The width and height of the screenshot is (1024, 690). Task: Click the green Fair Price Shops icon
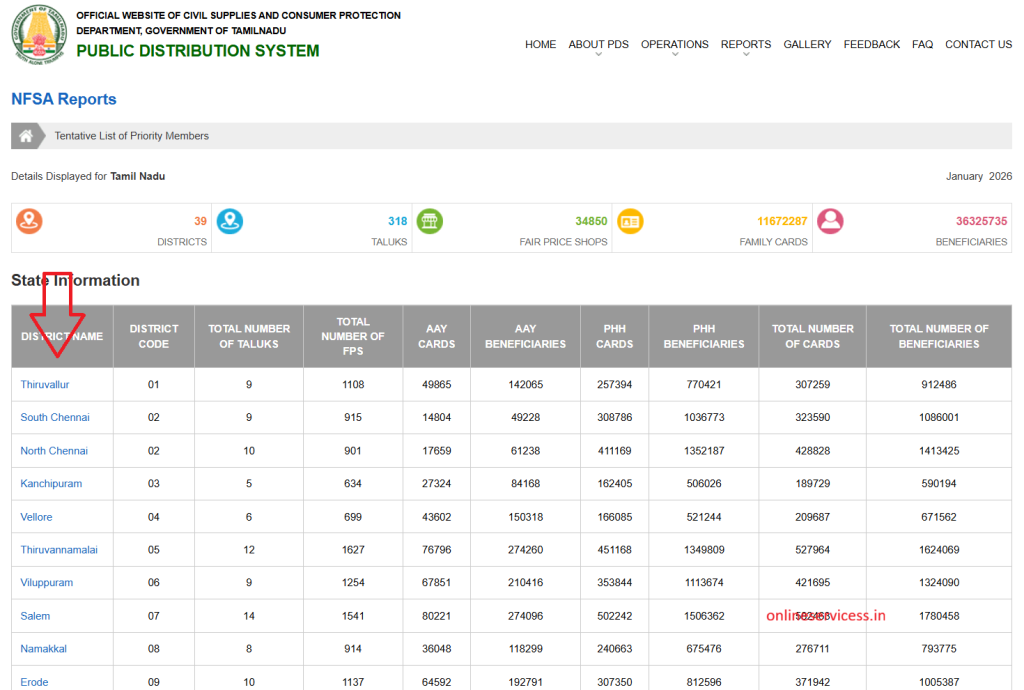(430, 222)
